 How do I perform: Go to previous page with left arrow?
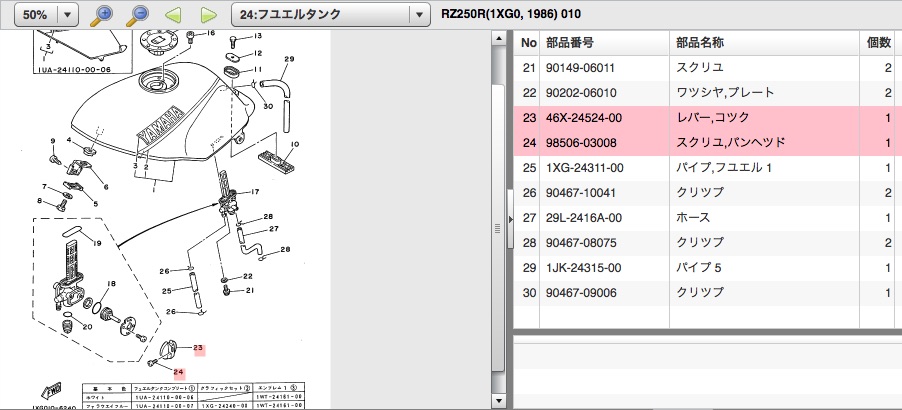pyautogui.click(x=173, y=15)
